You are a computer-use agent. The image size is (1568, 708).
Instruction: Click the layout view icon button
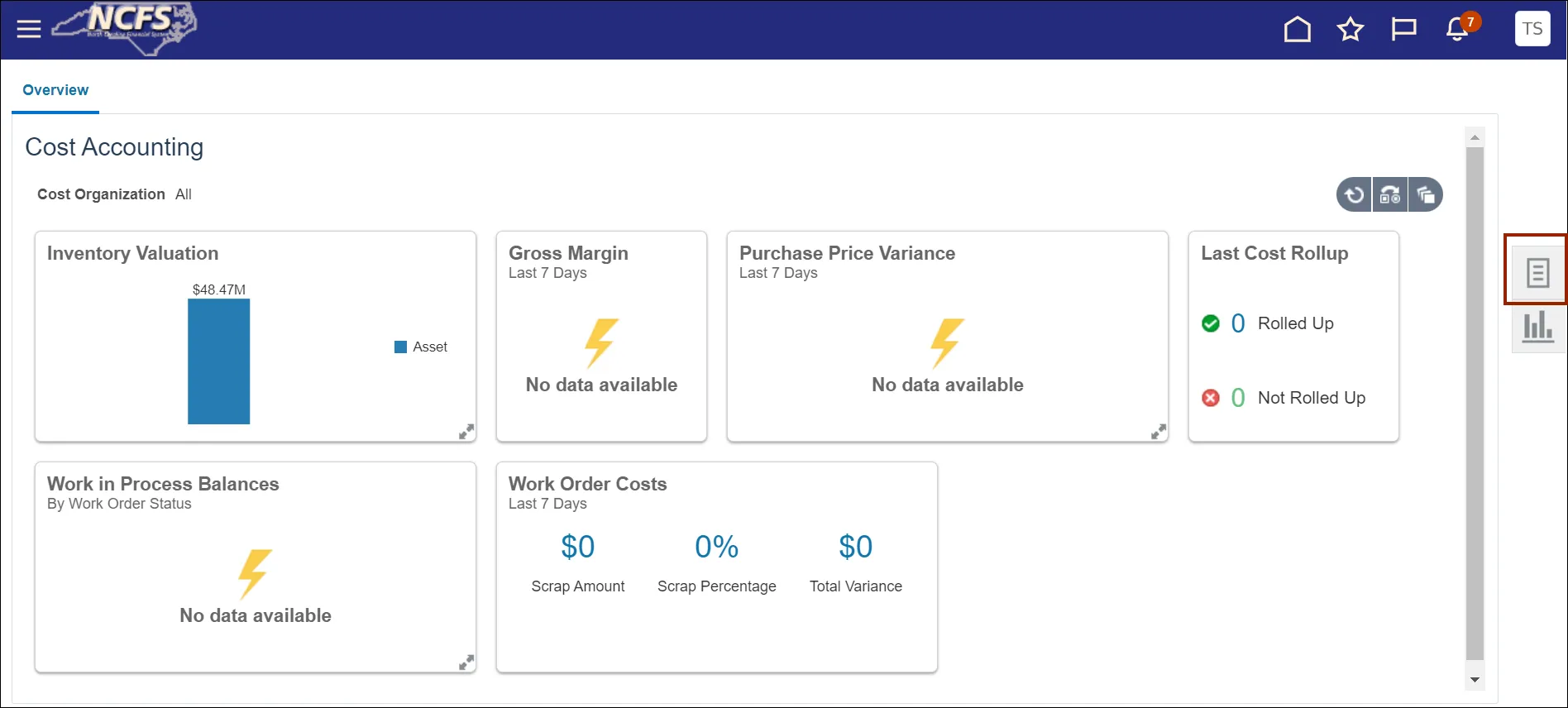coord(1390,195)
